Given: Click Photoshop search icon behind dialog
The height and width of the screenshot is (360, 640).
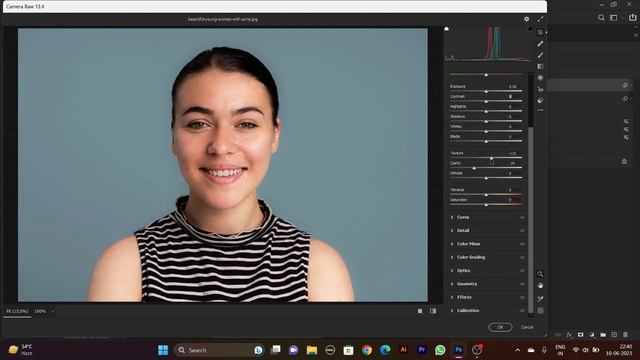Looking at the screenshot, I should 601,18.
